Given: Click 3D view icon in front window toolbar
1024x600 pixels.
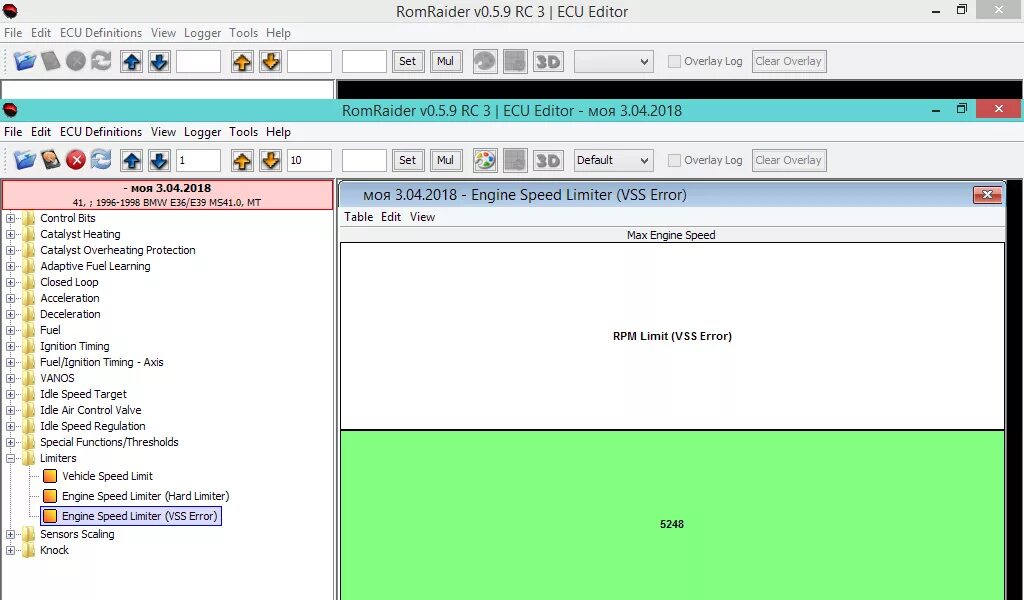Looking at the screenshot, I should coord(548,161).
